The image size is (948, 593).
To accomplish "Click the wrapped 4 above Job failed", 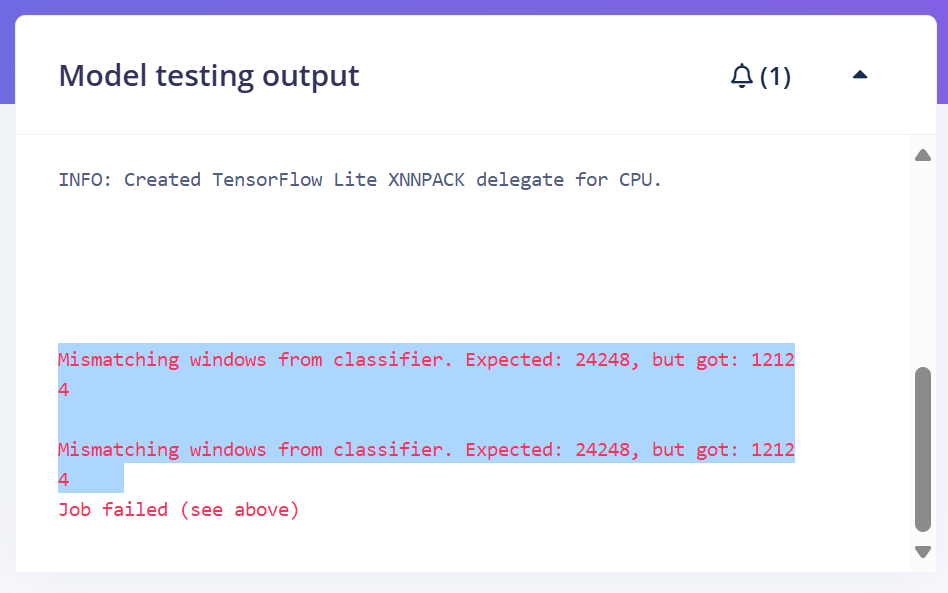I will point(63,480).
